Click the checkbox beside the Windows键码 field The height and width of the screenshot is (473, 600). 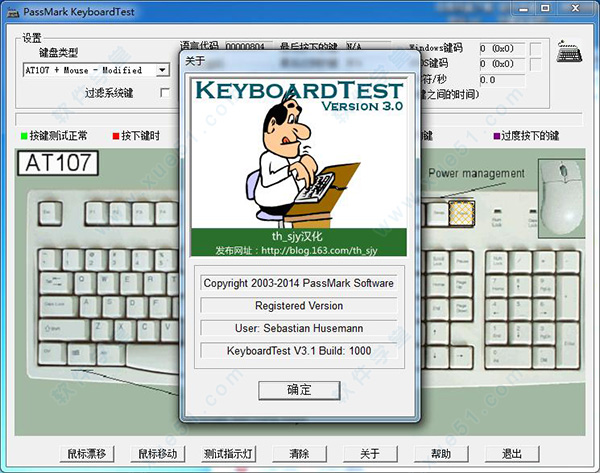536,49
